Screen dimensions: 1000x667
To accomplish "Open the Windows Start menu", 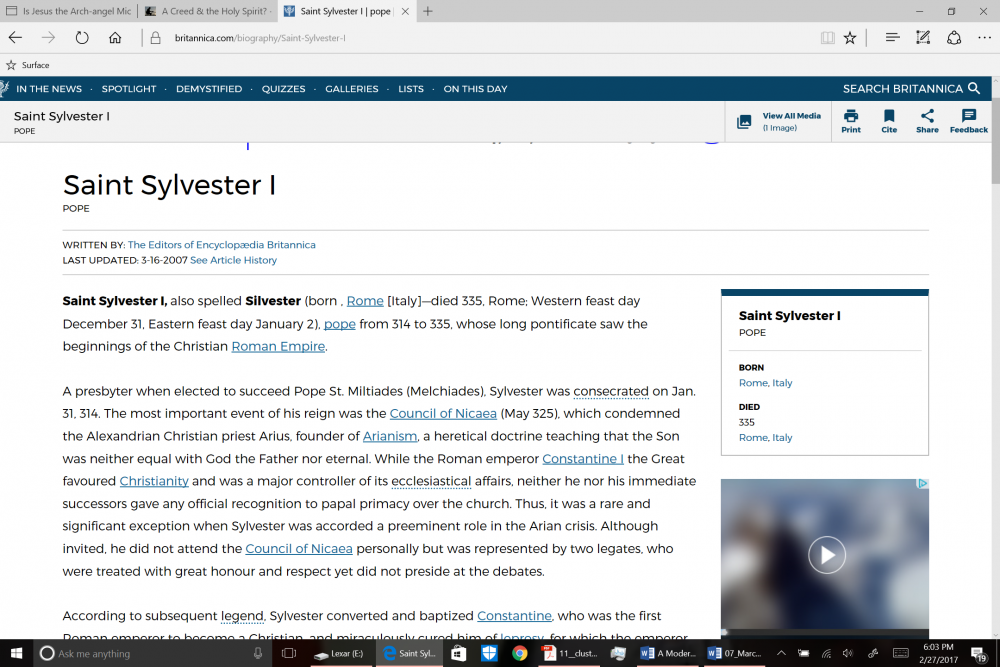I will [17, 653].
